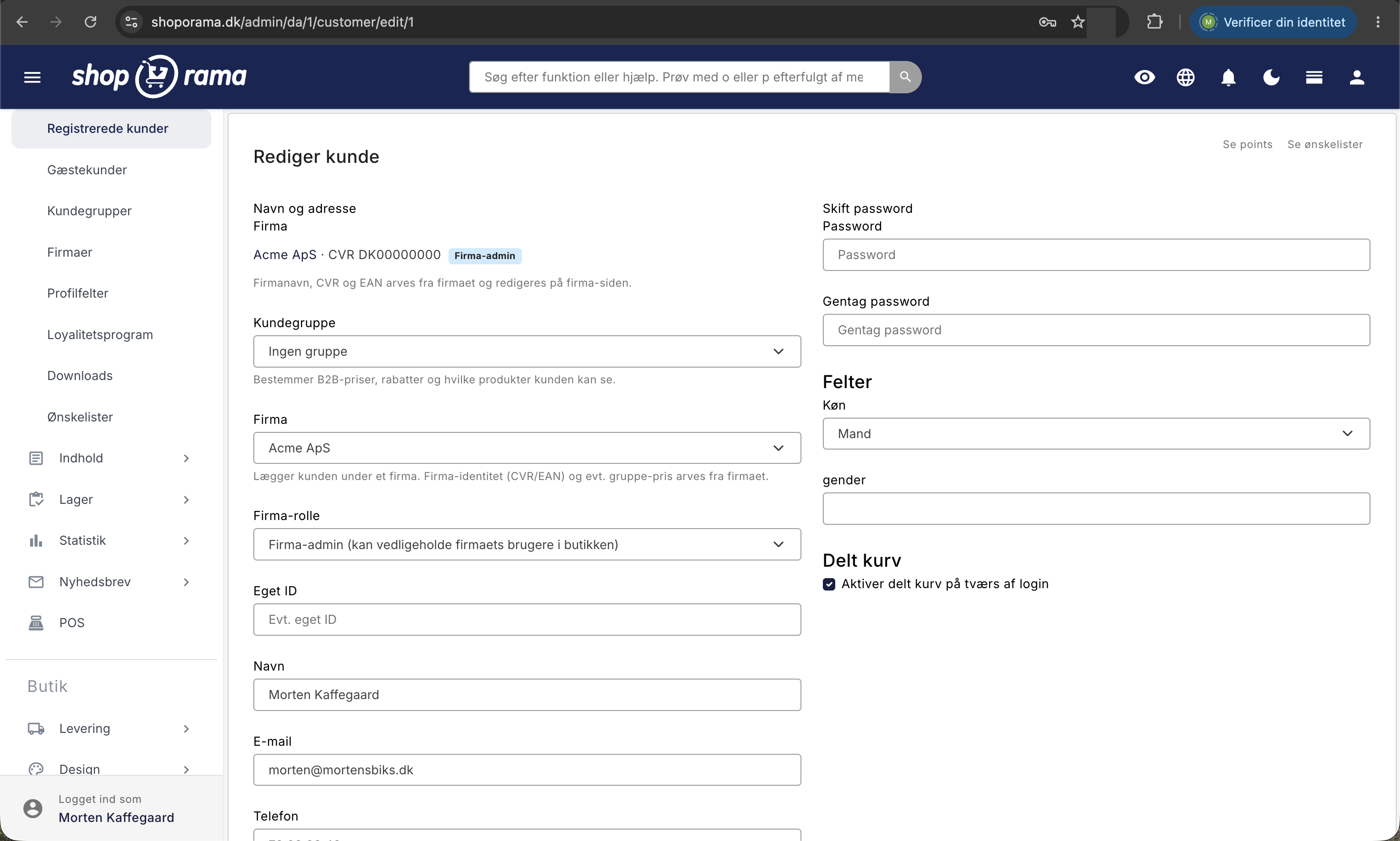Screen dimensions: 1400x841
Task: Click the user profile icon in header
Action: click(1356, 77)
